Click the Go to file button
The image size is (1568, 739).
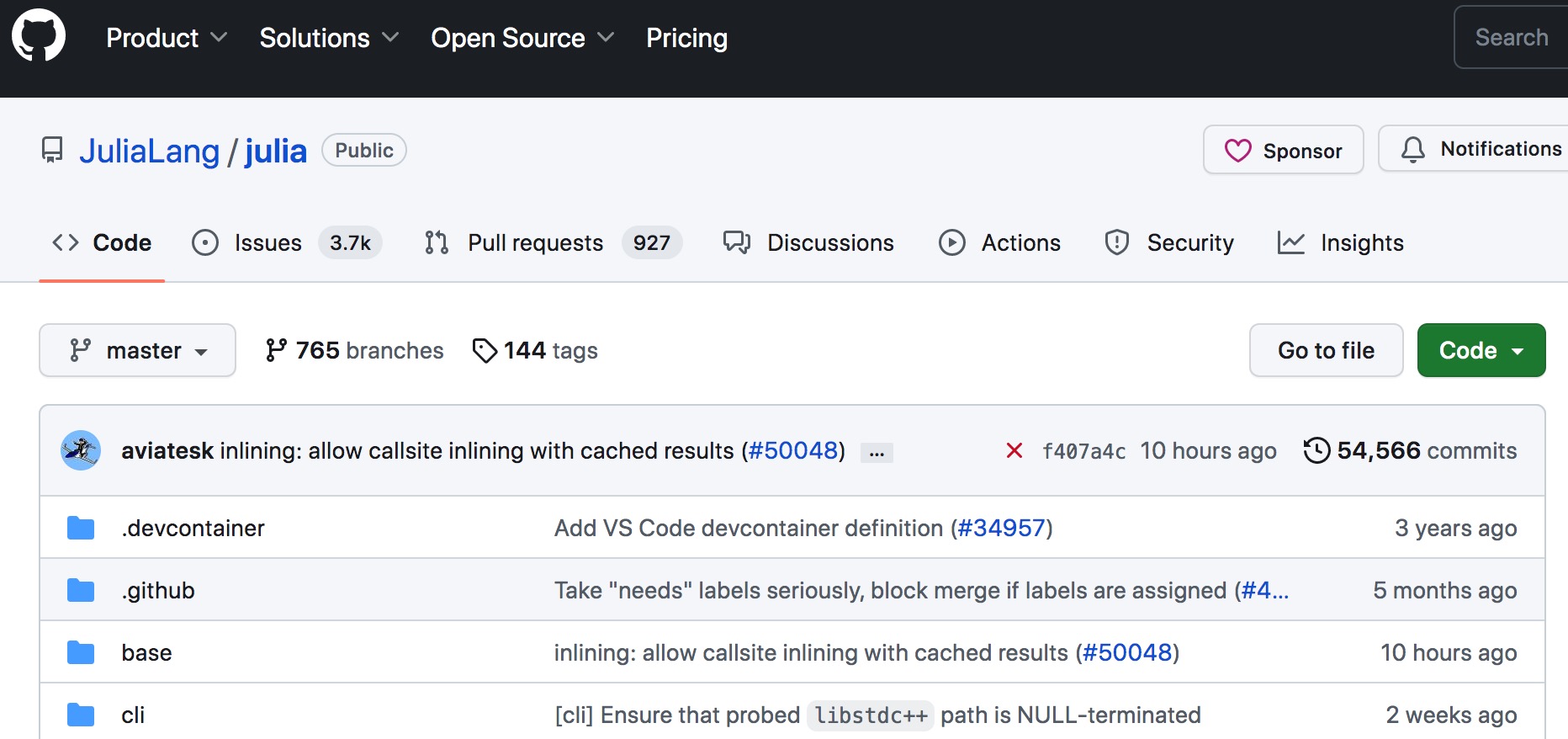tap(1326, 350)
